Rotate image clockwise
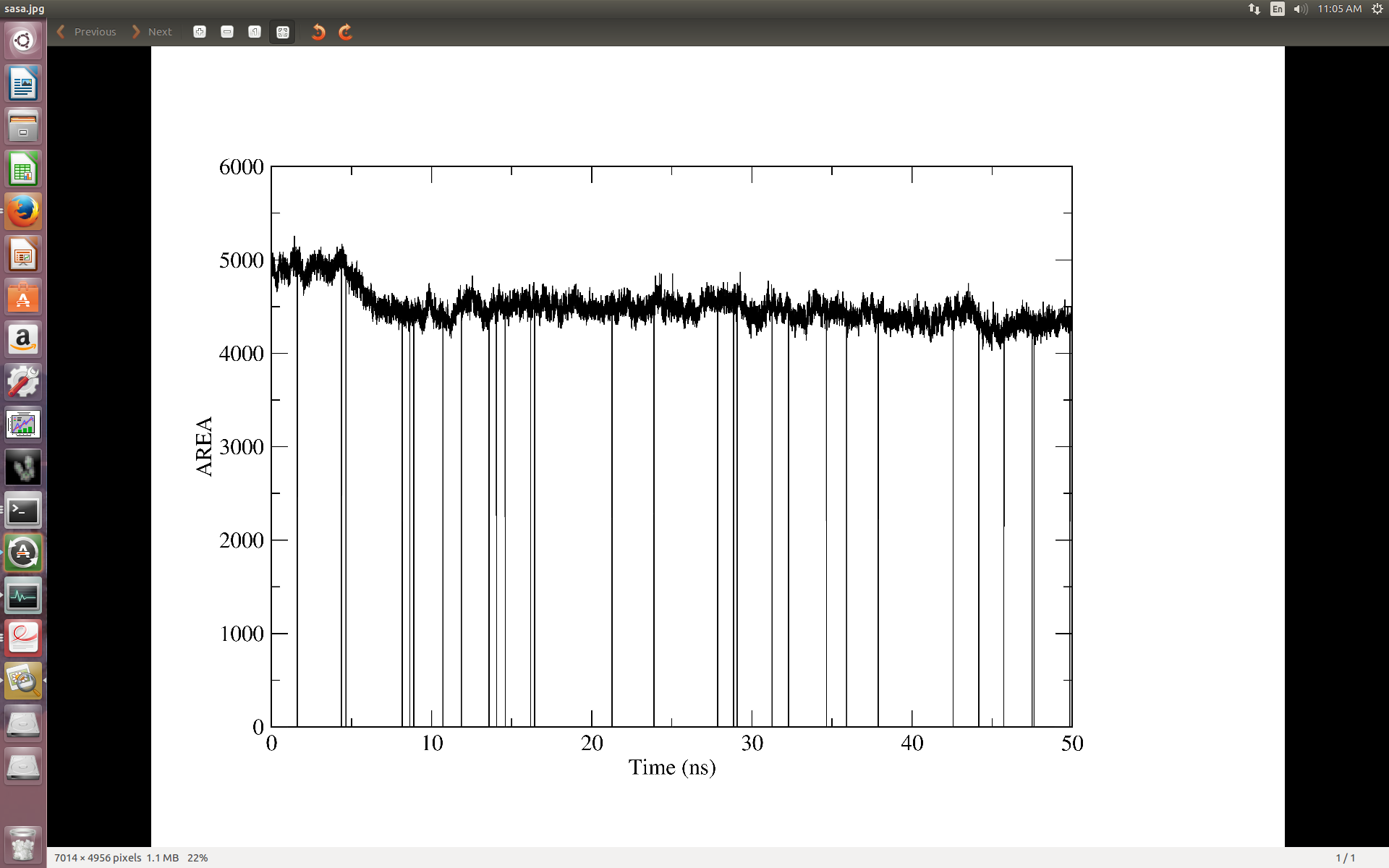Viewport: 1389px width, 868px height. pos(346,32)
